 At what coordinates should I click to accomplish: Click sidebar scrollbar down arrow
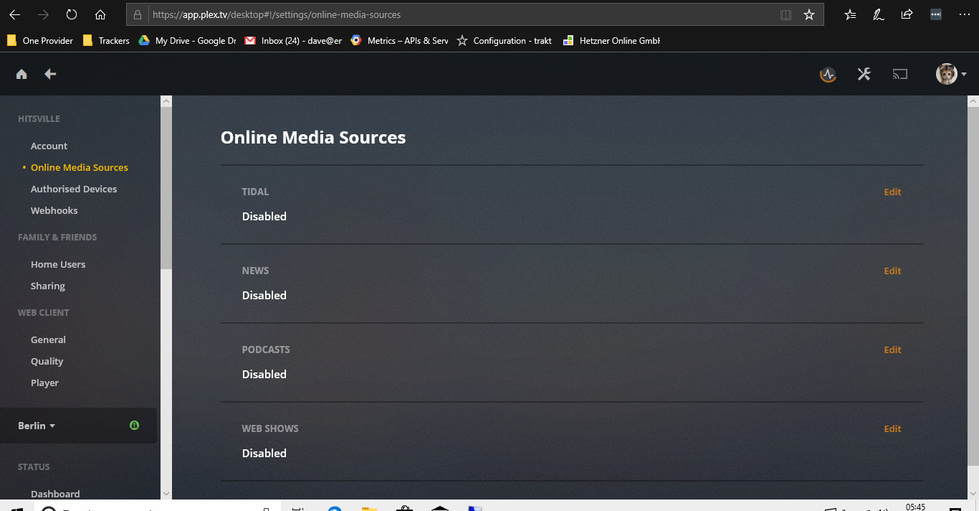coord(166,494)
